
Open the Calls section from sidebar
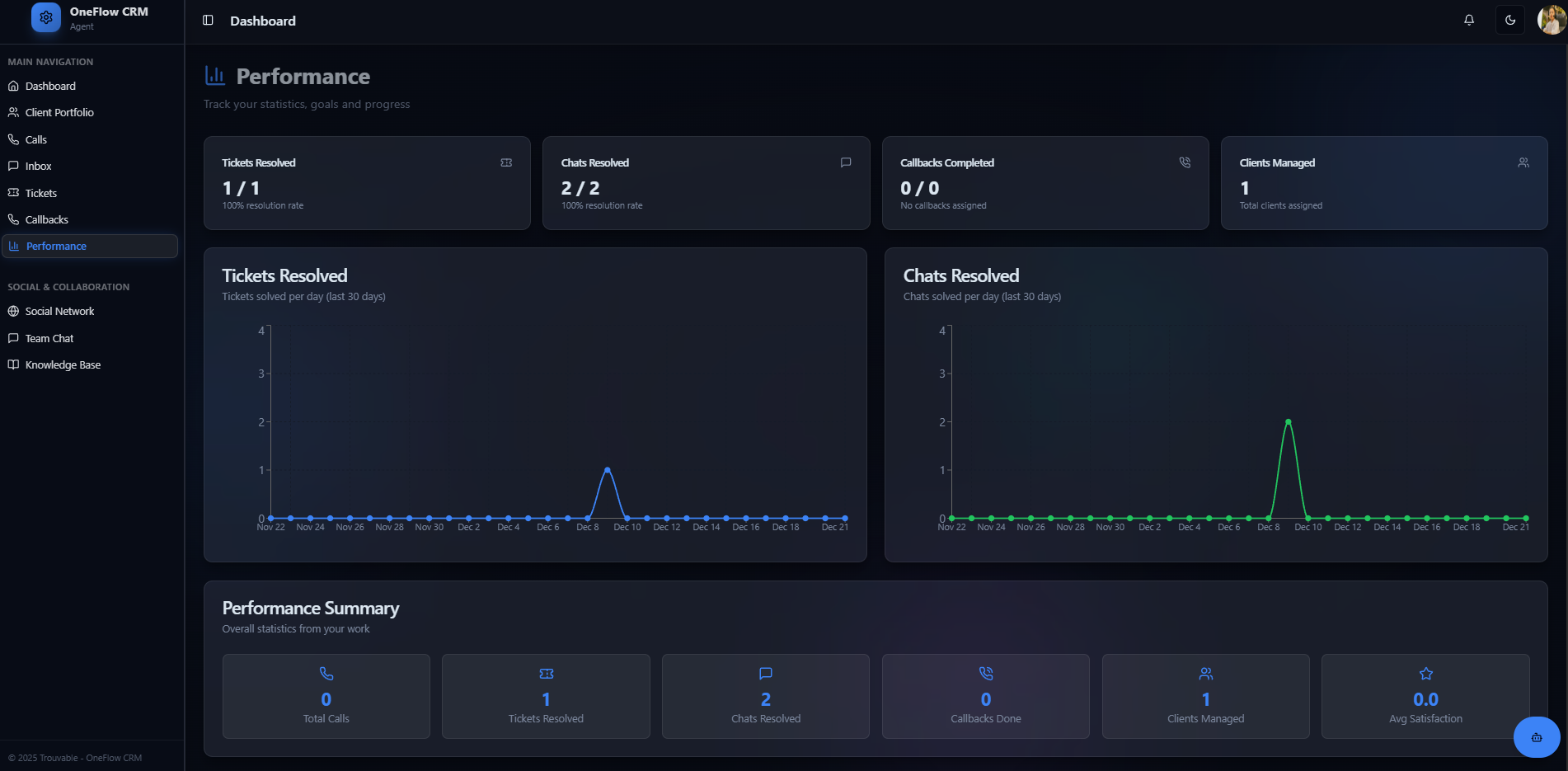pos(36,139)
